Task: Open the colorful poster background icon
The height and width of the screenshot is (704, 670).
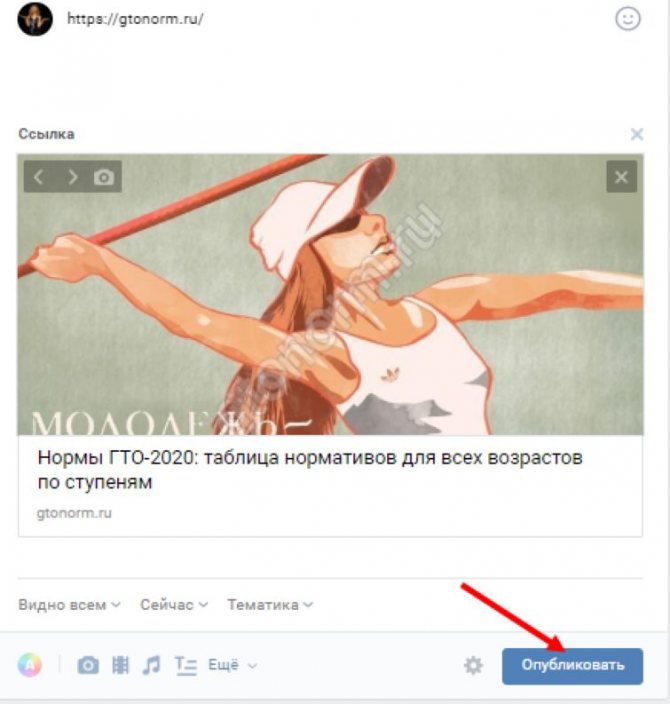Action: pyautogui.click(x=30, y=664)
